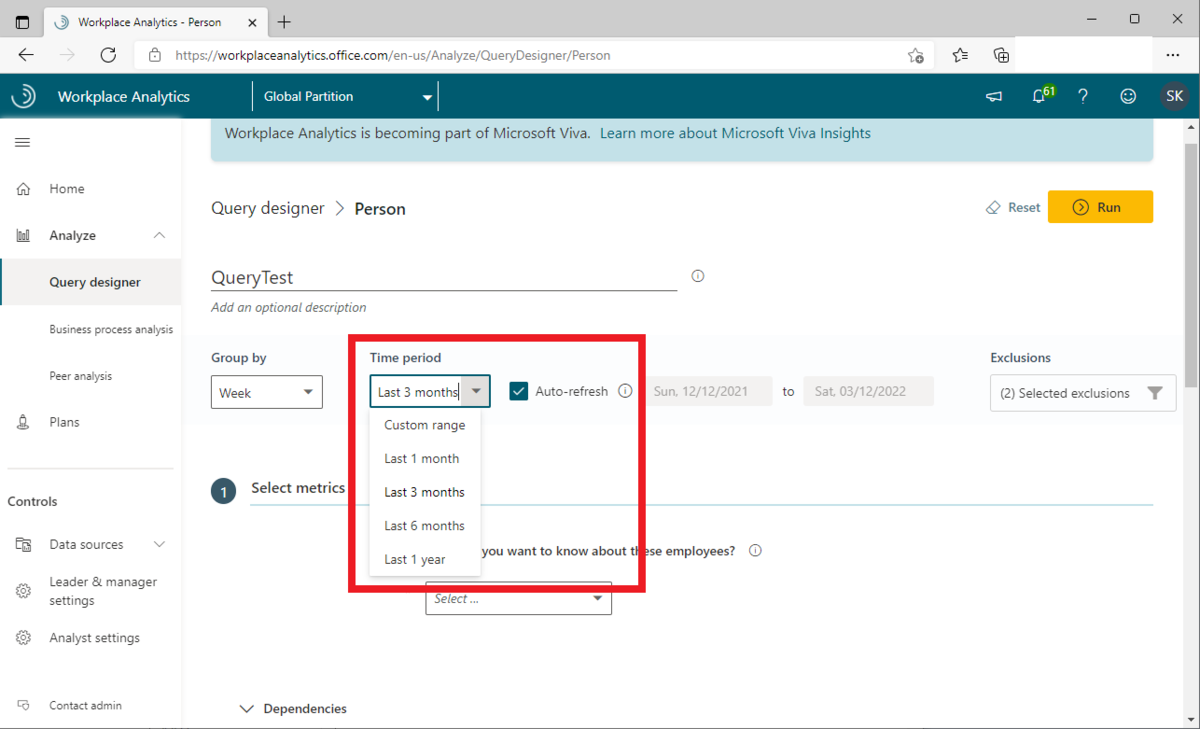Open the megaphone announcements icon

click(994, 97)
